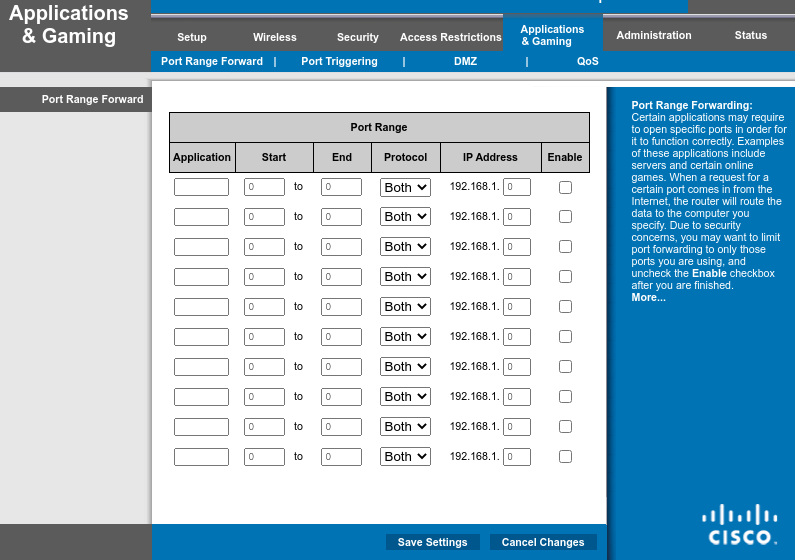795x560 pixels.
Task: Click the Port Range table header
Action: pos(379,127)
